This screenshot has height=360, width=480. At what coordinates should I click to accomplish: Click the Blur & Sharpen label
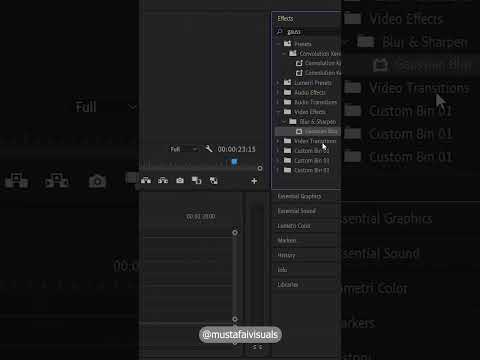click(x=318, y=122)
